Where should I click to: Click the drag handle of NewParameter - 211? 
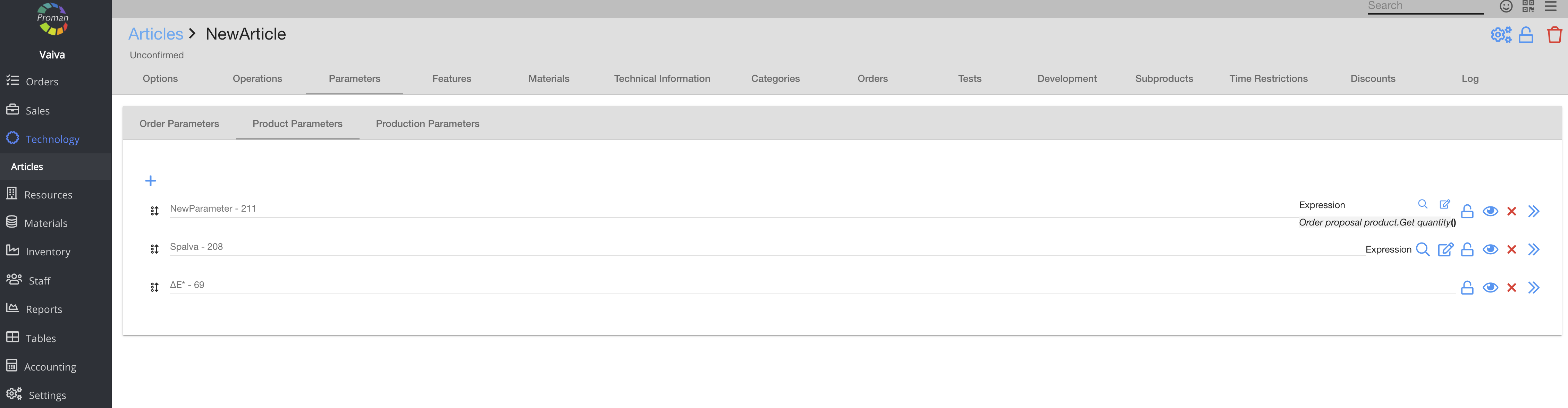coord(154,211)
